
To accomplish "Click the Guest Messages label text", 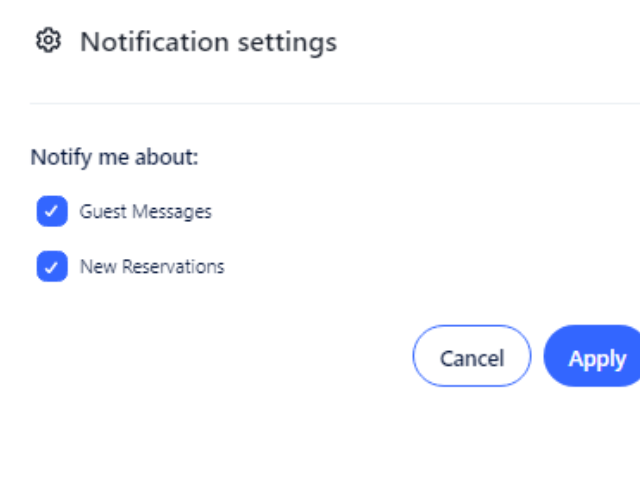I will (146, 212).
